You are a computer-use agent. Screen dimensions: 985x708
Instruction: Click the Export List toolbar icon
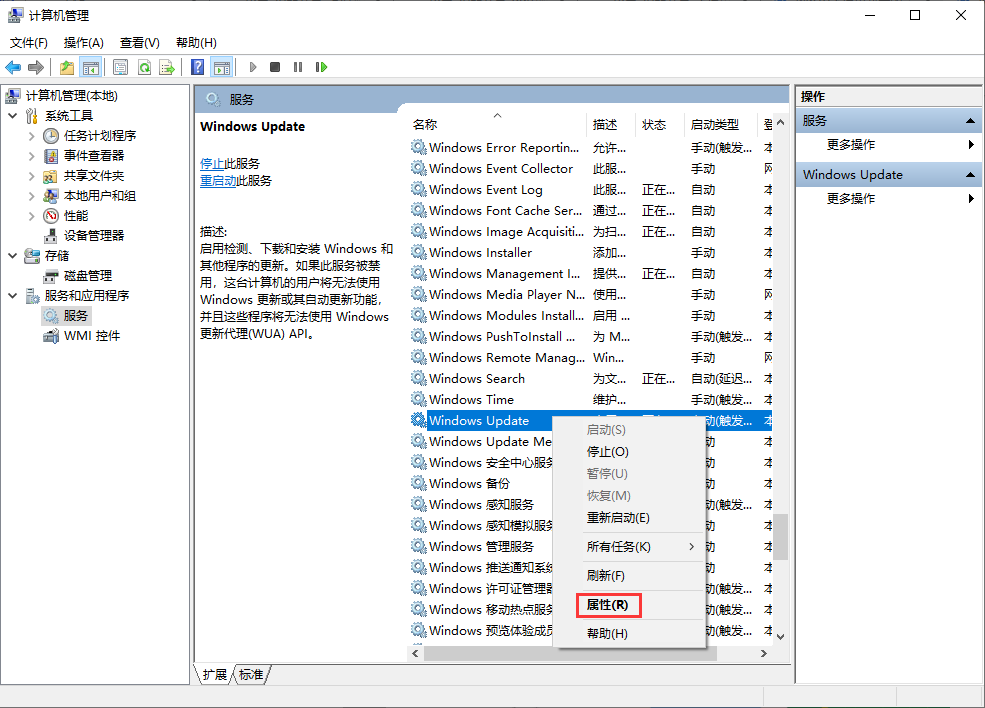click(x=167, y=67)
